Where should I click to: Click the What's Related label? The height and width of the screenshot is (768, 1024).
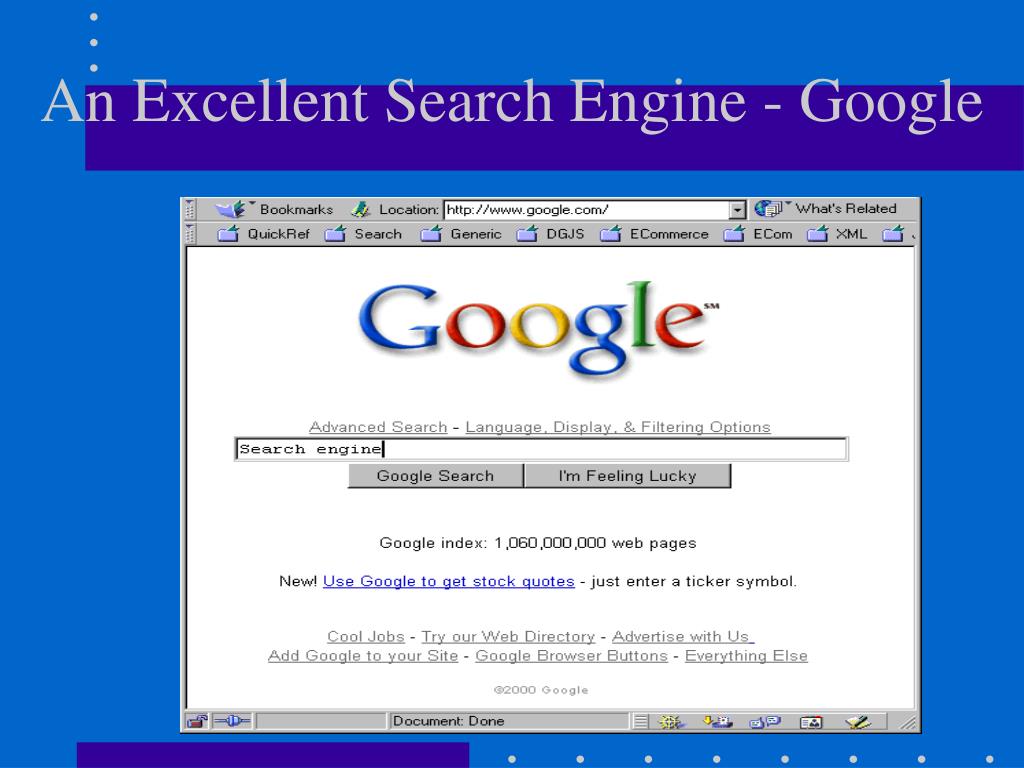pos(846,208)
